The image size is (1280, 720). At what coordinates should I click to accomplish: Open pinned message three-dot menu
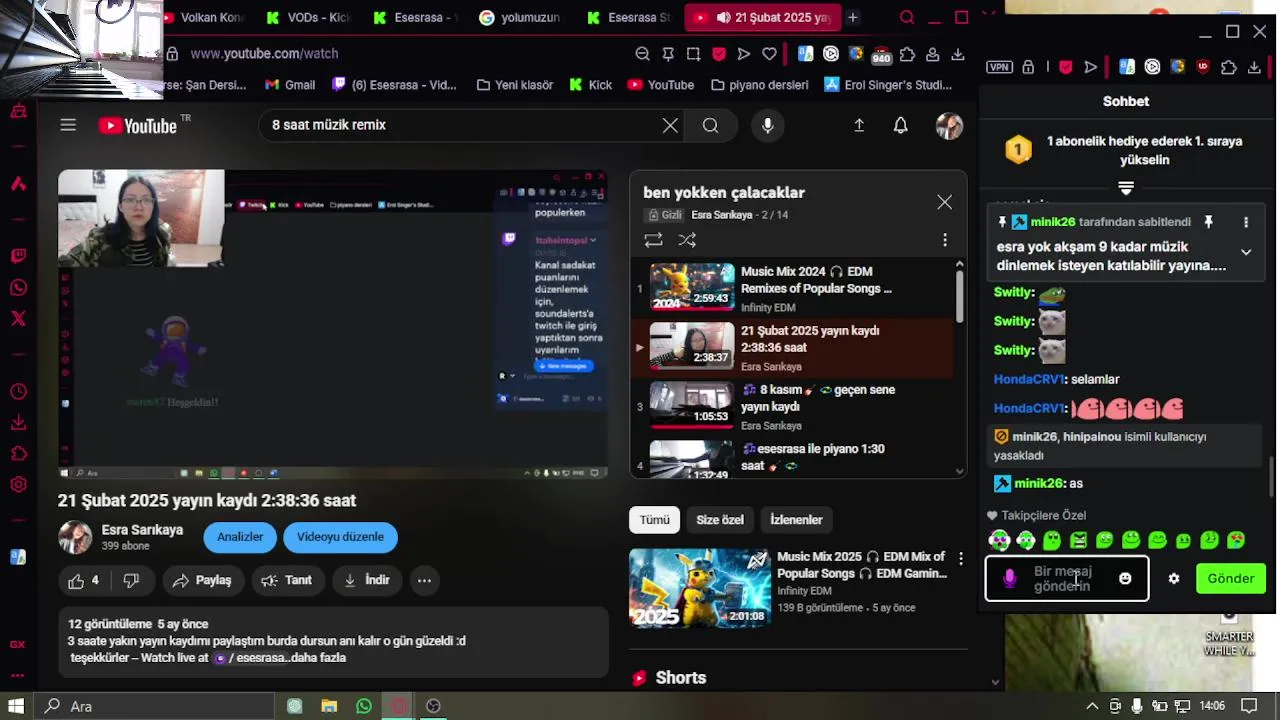tap(1246, 222)
